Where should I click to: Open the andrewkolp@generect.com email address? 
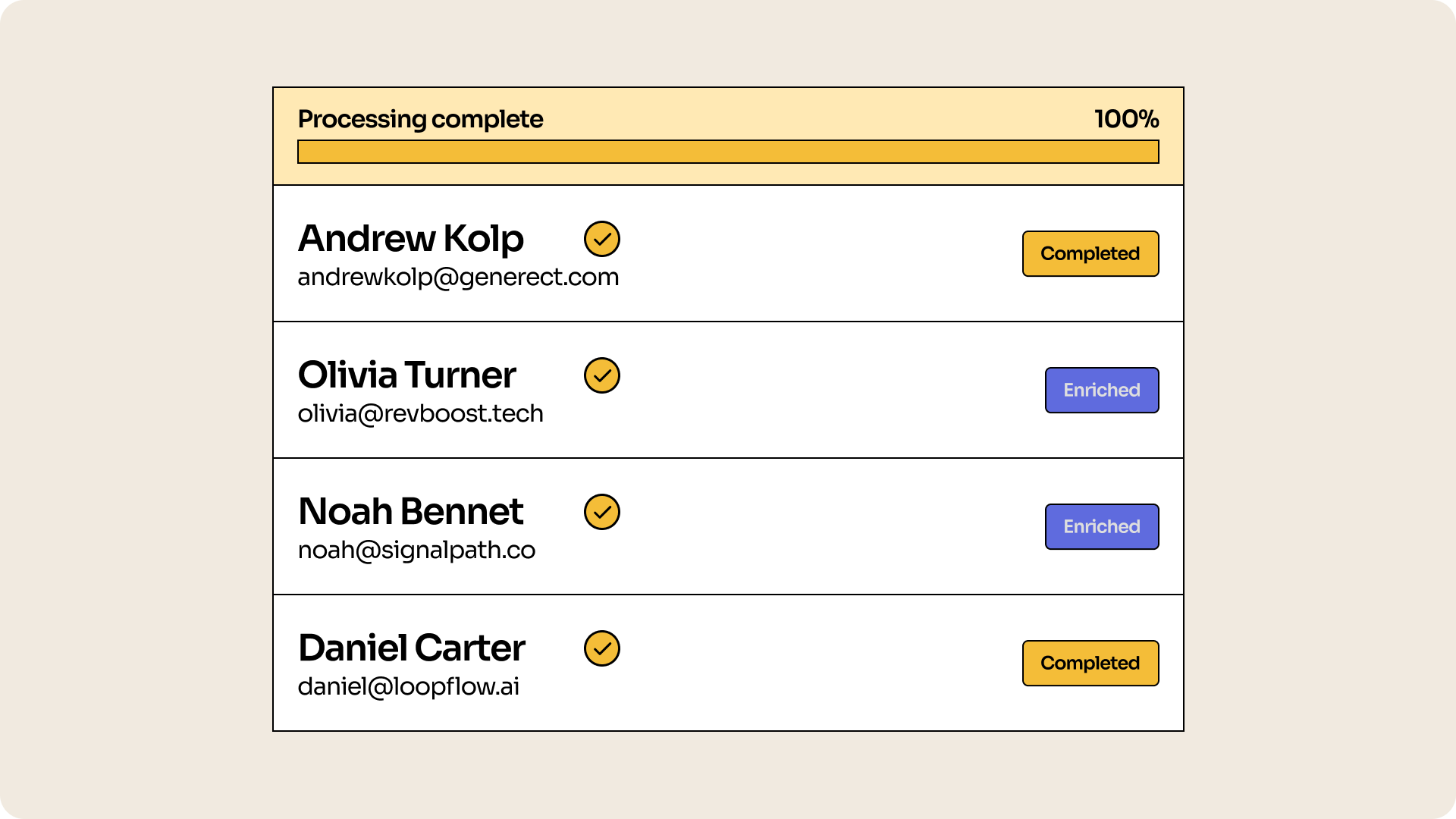[x=458, y=278]
